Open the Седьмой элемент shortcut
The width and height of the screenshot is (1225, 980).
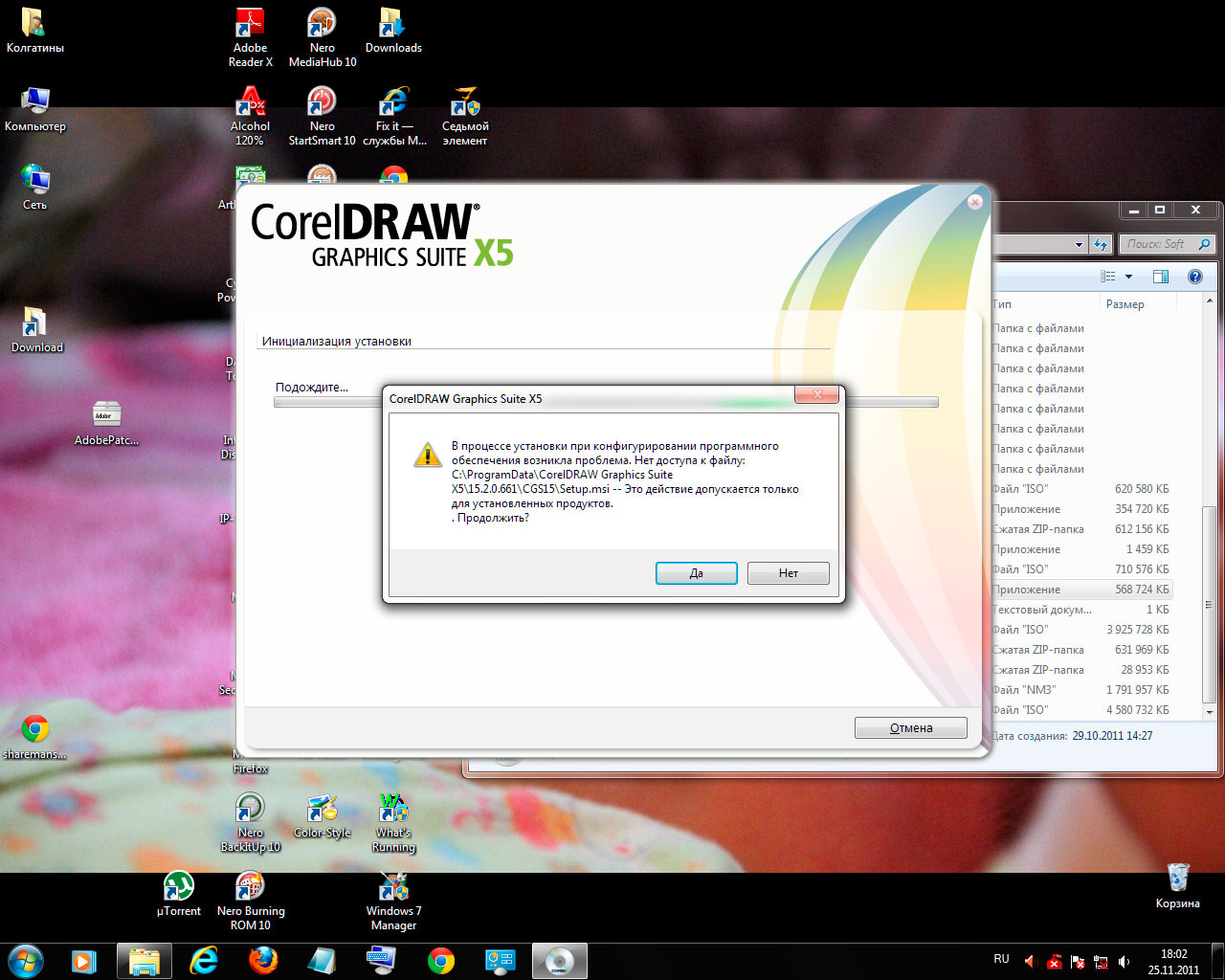pyautogui.click(x=465, y=117)
